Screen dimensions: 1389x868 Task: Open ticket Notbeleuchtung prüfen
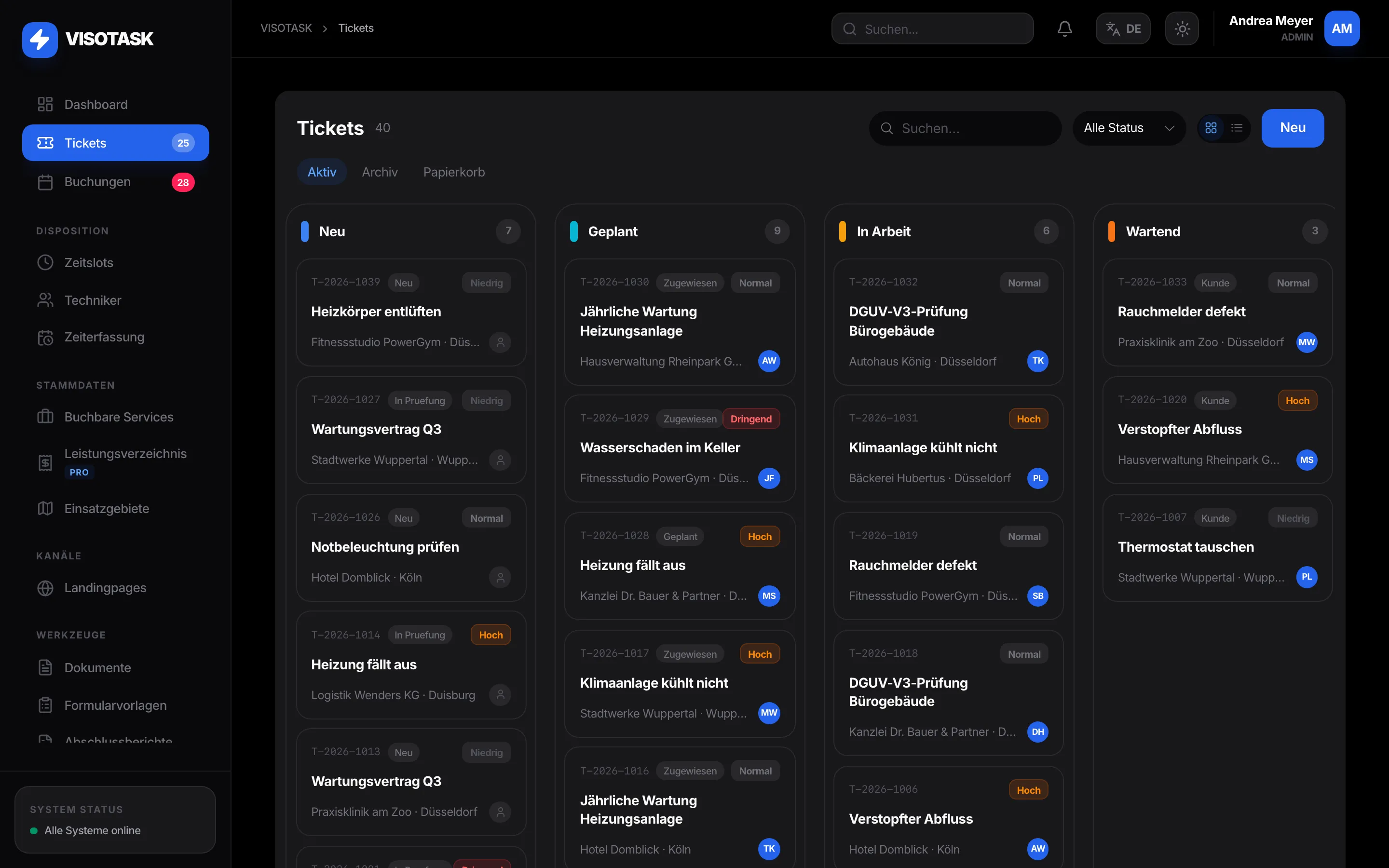pyautogui.click(x=411, y=548)
